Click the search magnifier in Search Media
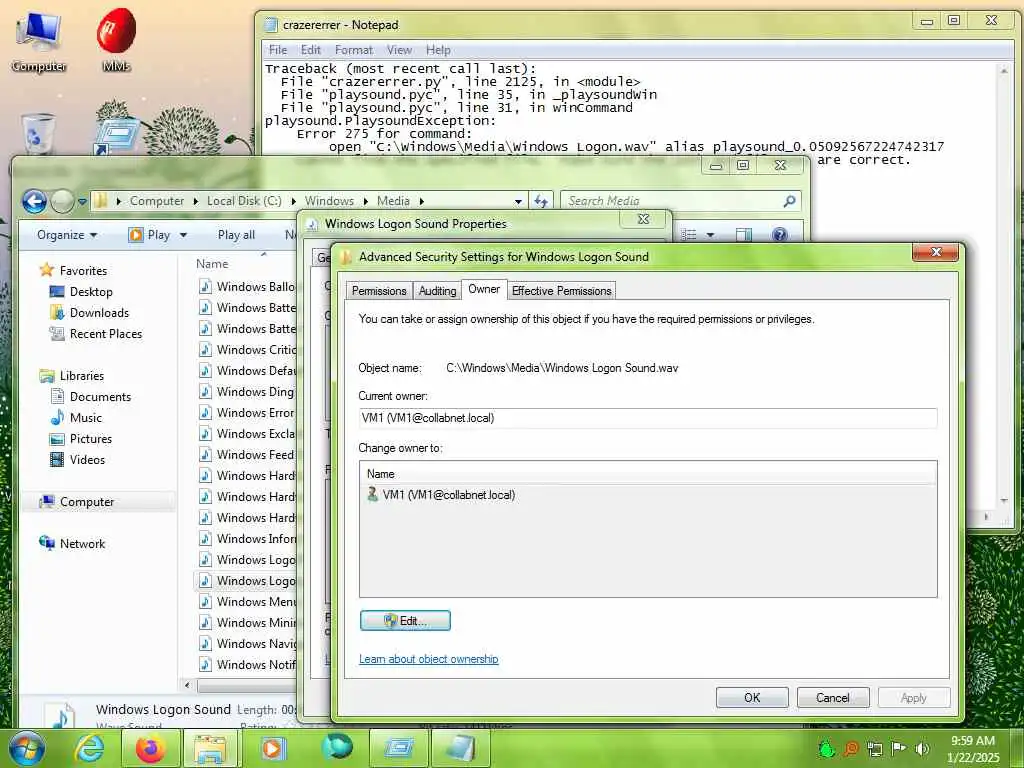 [790, 201]
